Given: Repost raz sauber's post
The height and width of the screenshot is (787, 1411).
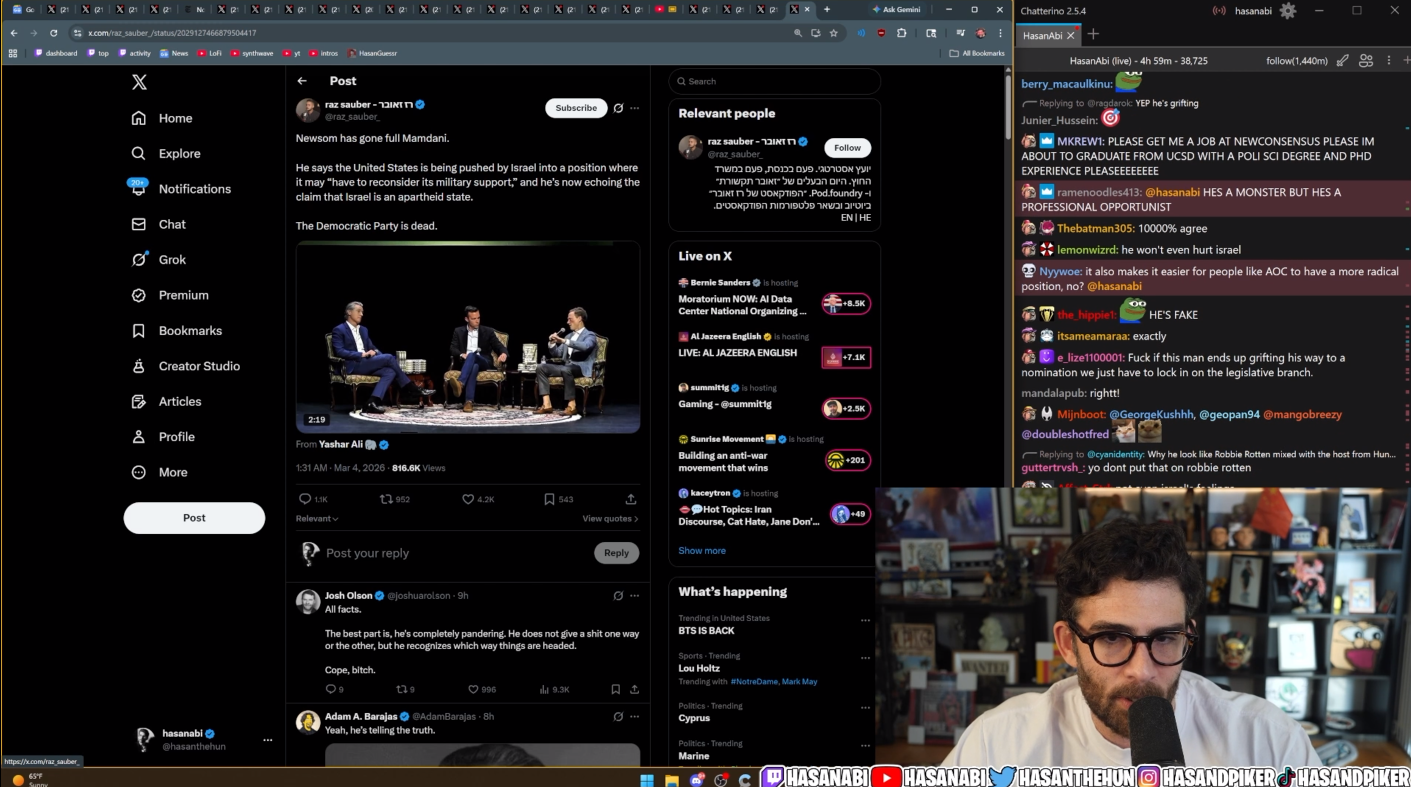Looking at the screenshot, I should pos(386,499).
